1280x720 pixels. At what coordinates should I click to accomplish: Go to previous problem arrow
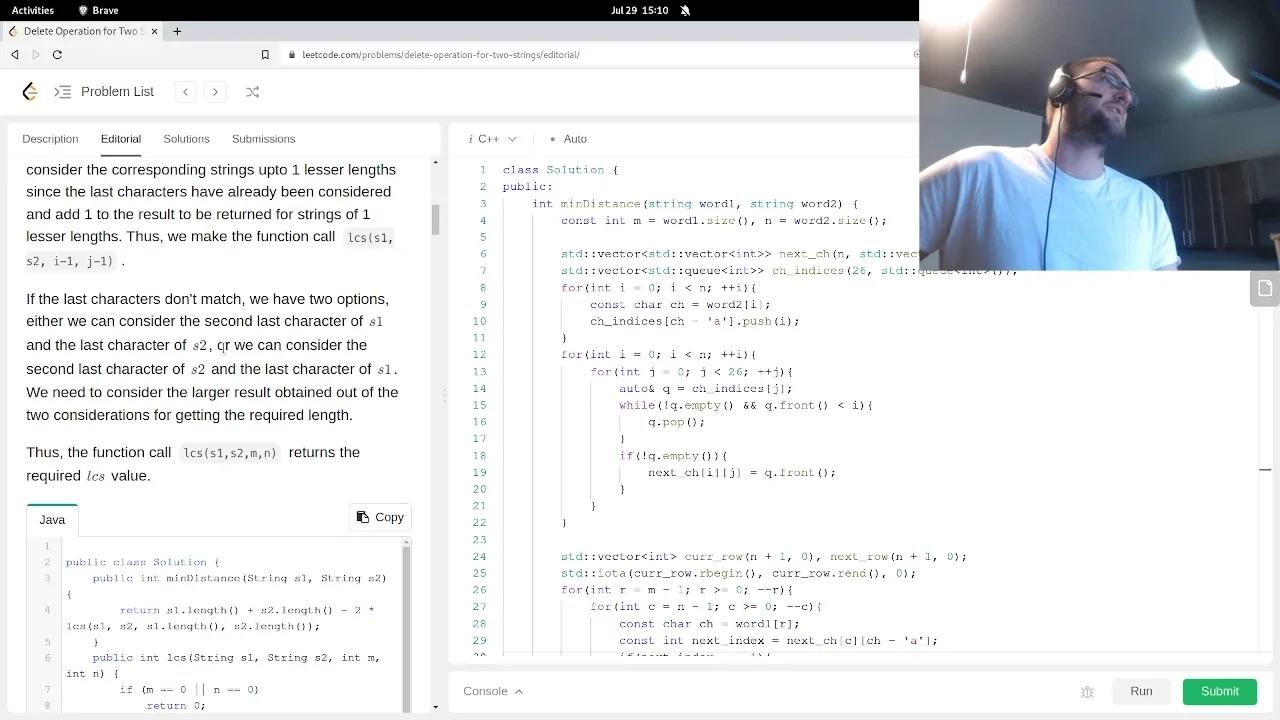[x=185, y=92]
